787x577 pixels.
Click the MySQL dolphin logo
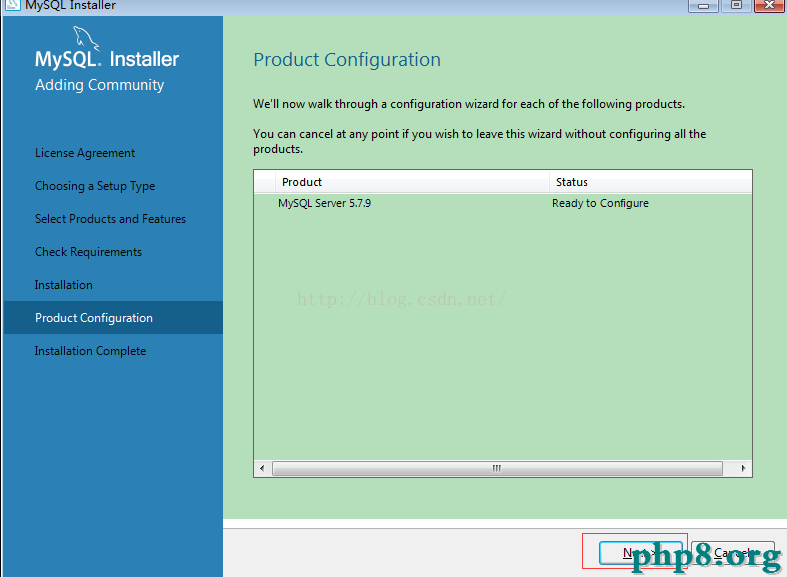point(86,39)
